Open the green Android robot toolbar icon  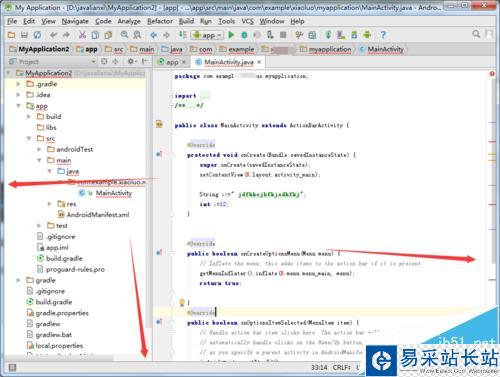coord(367,35)
